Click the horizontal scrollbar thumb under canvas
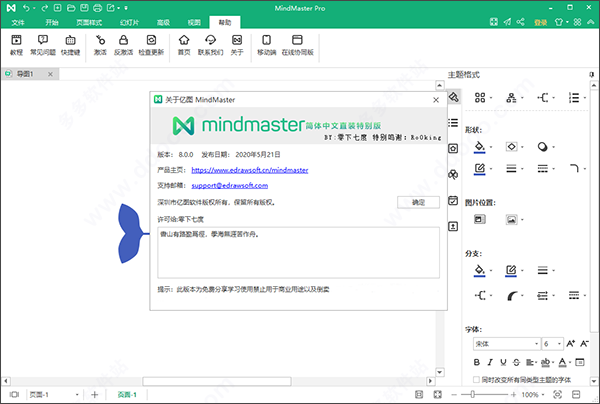600x404 pixels. pyautogui.click(x=217, y=381)
